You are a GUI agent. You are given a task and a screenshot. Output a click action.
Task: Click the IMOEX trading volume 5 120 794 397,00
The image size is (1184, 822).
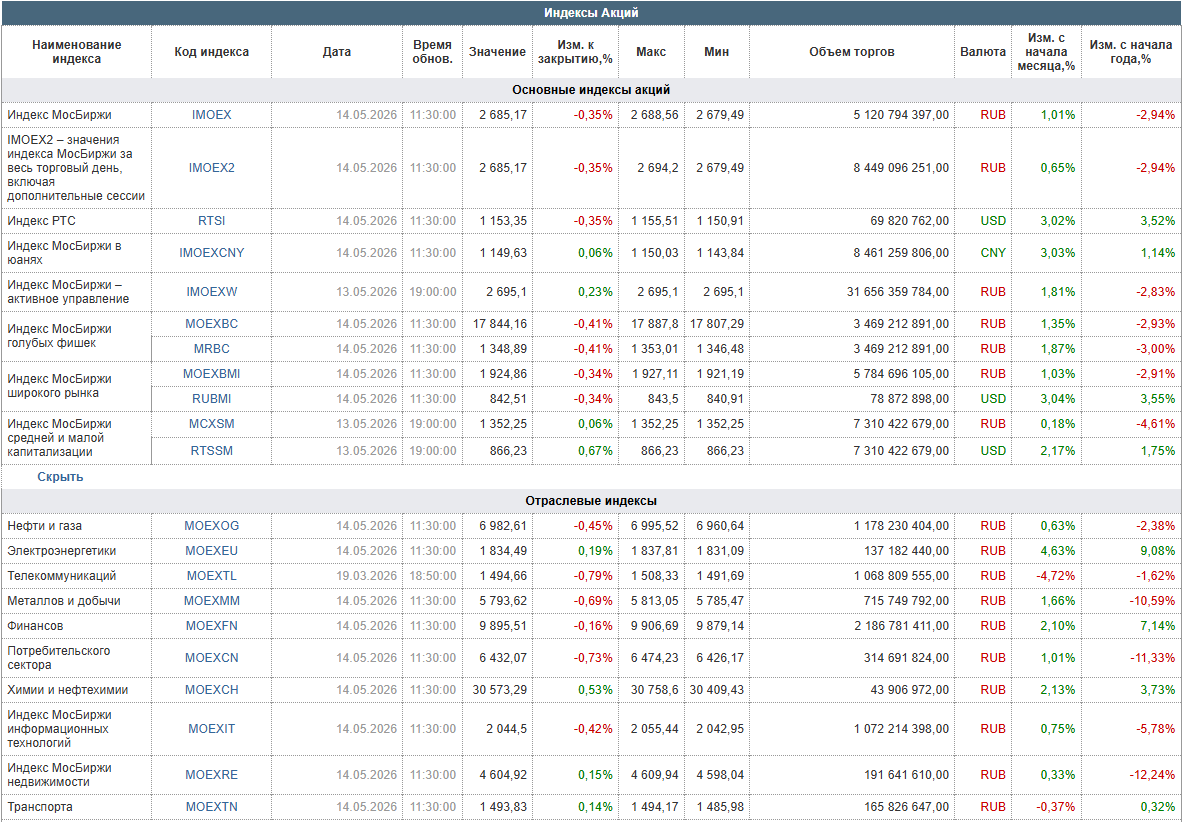pos(902,115)
